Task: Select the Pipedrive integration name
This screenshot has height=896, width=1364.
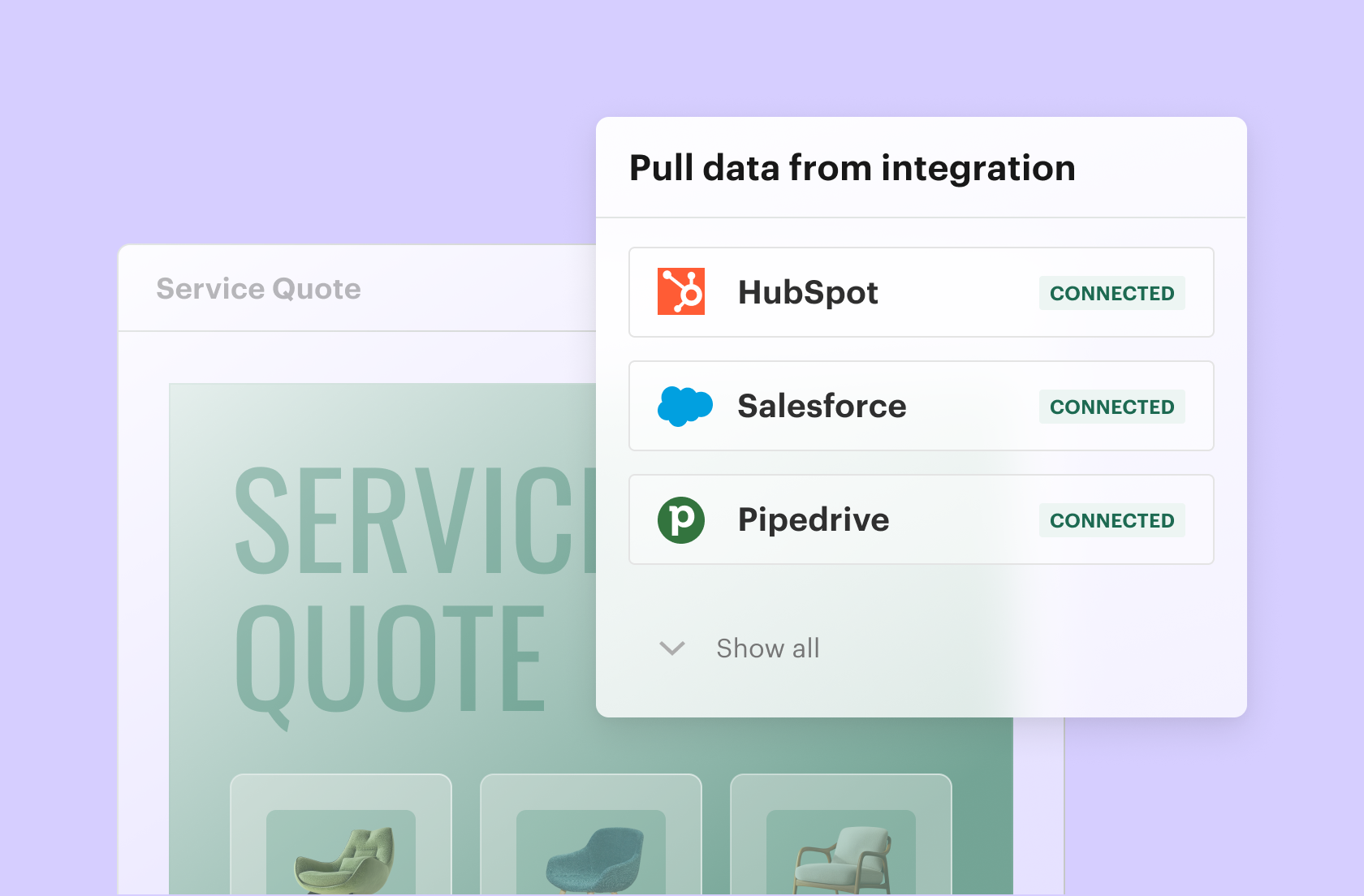Action: (x=814, y=519)
